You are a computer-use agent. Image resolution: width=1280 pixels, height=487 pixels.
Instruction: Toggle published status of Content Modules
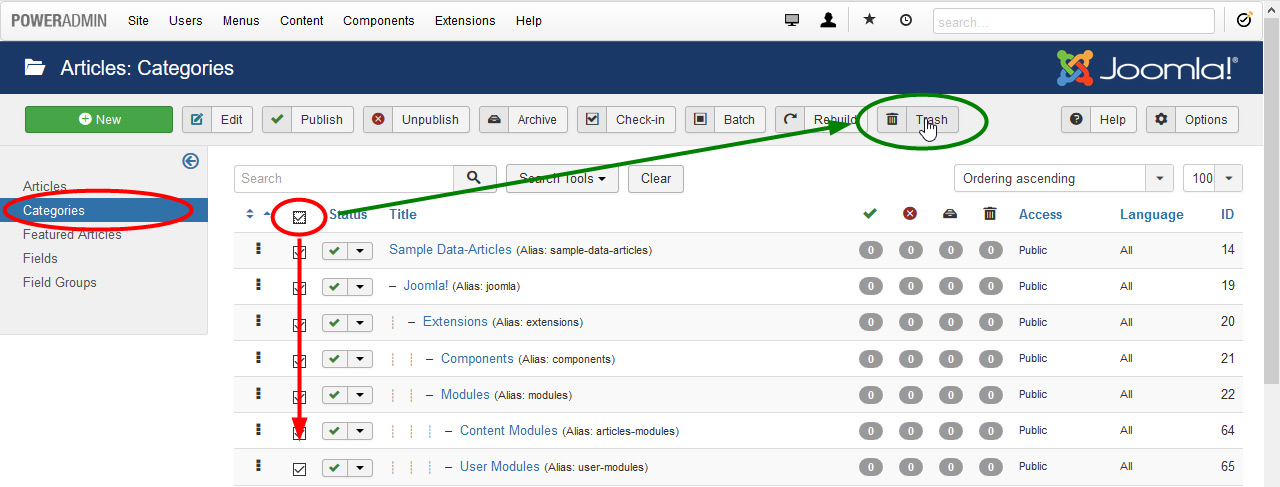pos(334,431)
